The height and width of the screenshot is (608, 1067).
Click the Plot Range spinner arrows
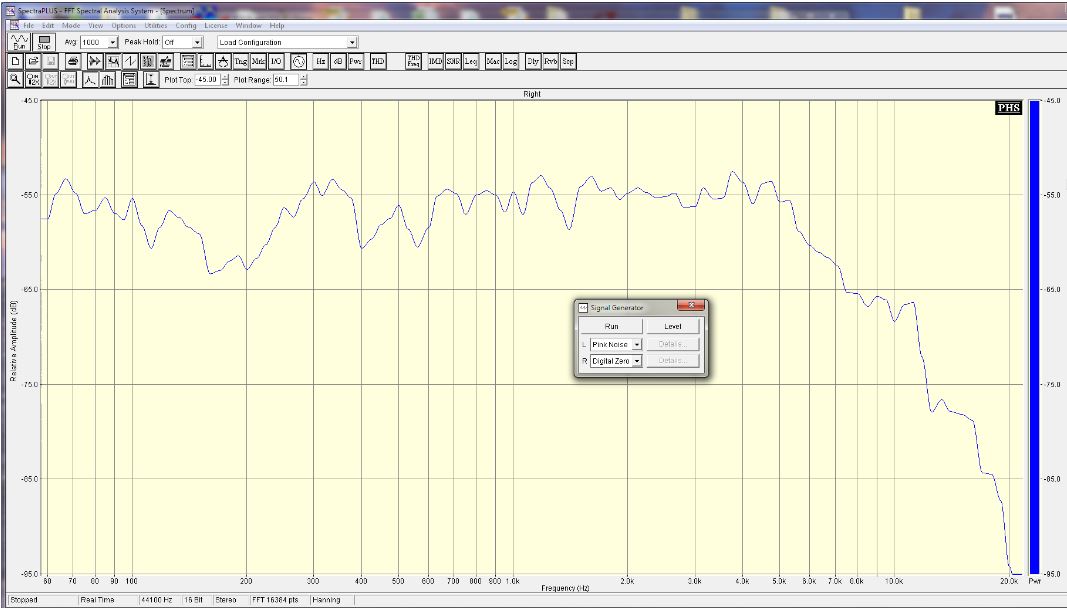click(x=303, y=80)
